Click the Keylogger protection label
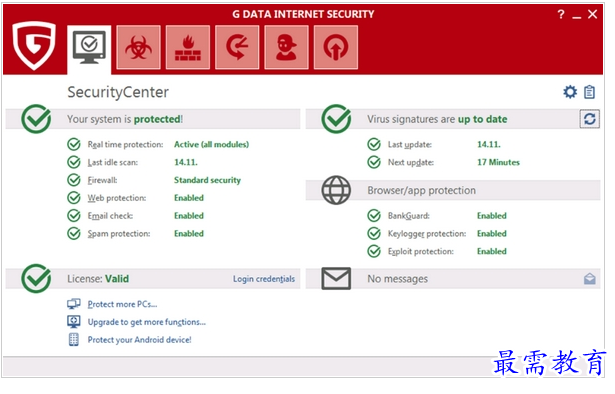 [427, 234]
